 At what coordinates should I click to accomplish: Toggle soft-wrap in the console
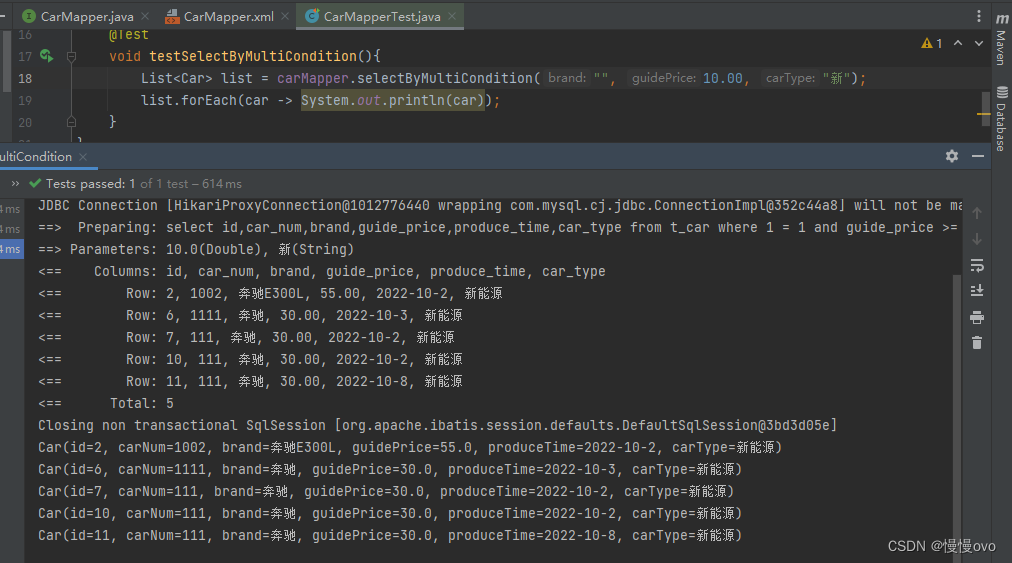pos(977,265)
